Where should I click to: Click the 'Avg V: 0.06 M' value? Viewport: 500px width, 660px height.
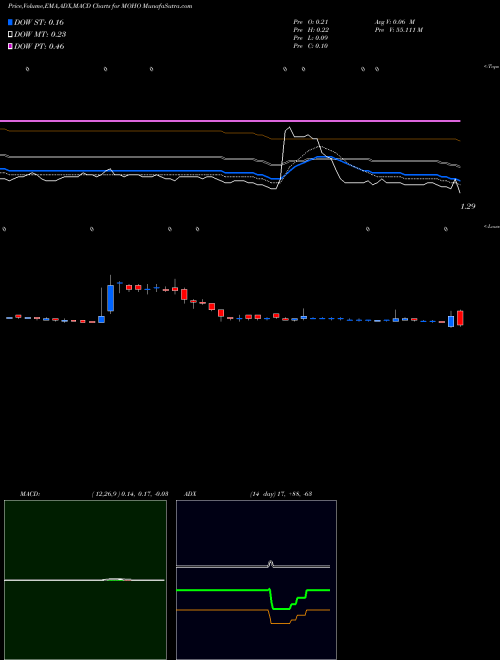pyautogui.click(x=395, y=22)
